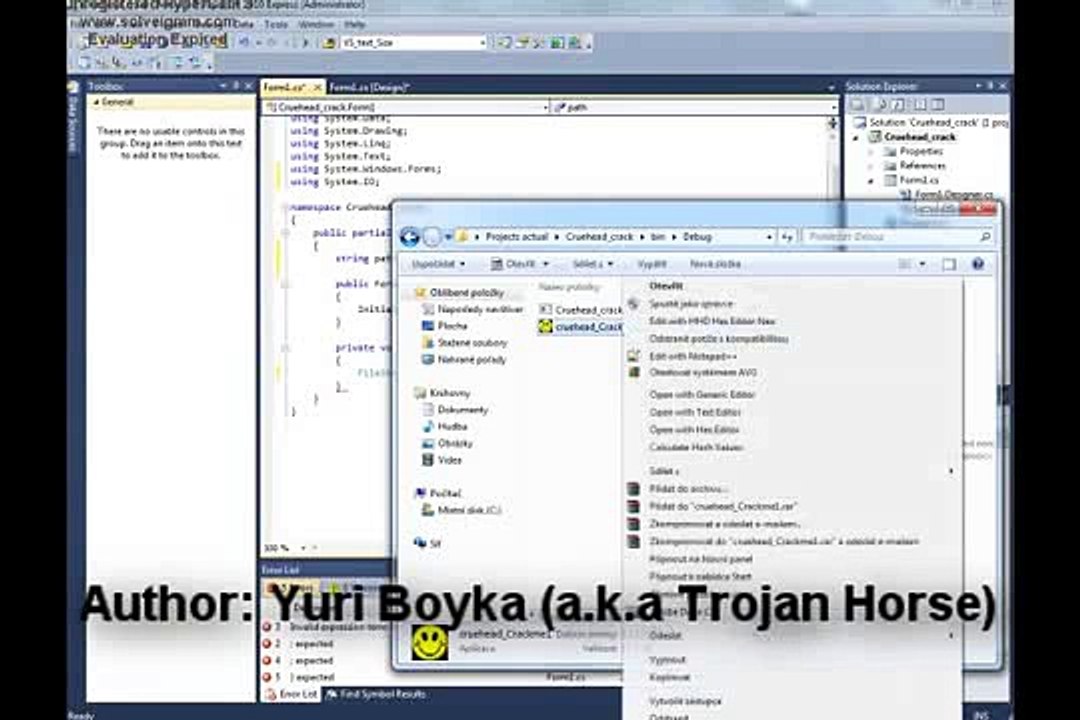Screen dimensions: 1080x720
Task: Pin the Toolbox panel with the pushpin icon
Action: (x=236, y=86)
